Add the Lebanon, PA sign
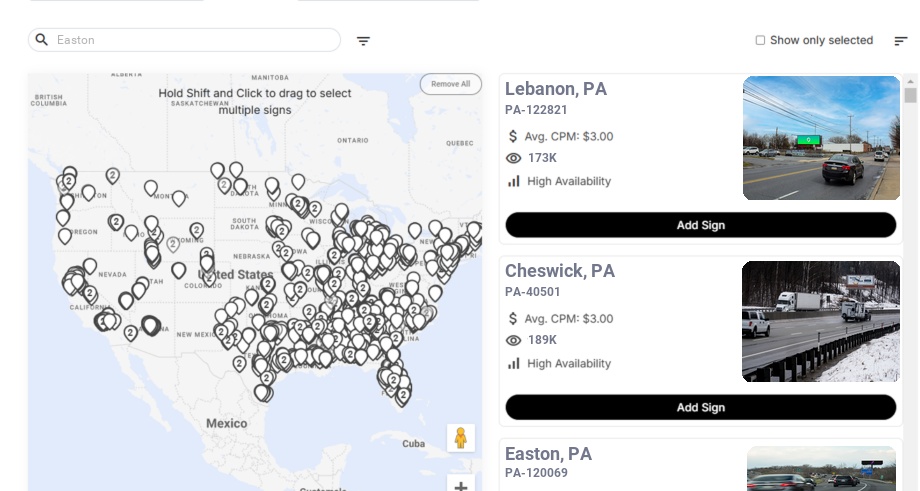The width and height of the screenshot is (920, 491). pyautogui.click(x=700, y=225)
